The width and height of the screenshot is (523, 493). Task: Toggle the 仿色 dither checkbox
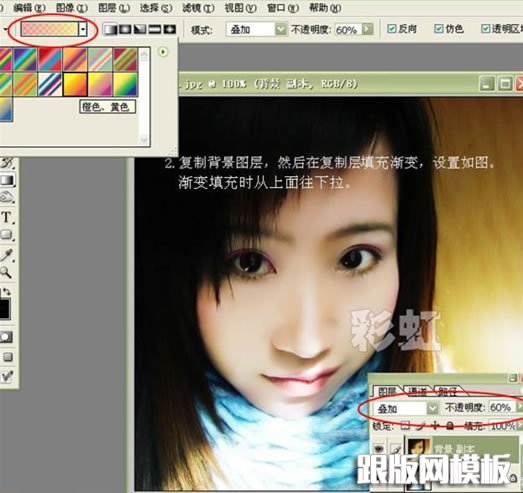click(x=439, y=29)
